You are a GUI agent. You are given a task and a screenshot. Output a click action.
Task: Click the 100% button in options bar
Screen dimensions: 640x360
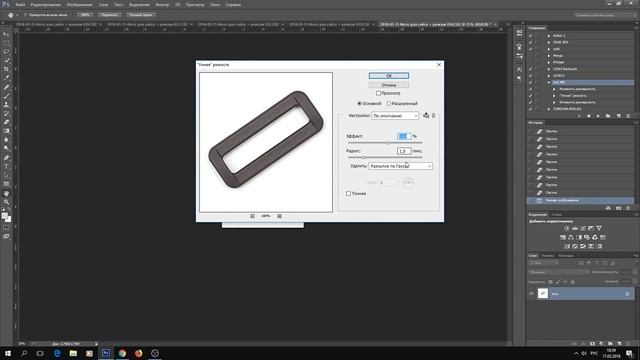click(x=84, y=15)
